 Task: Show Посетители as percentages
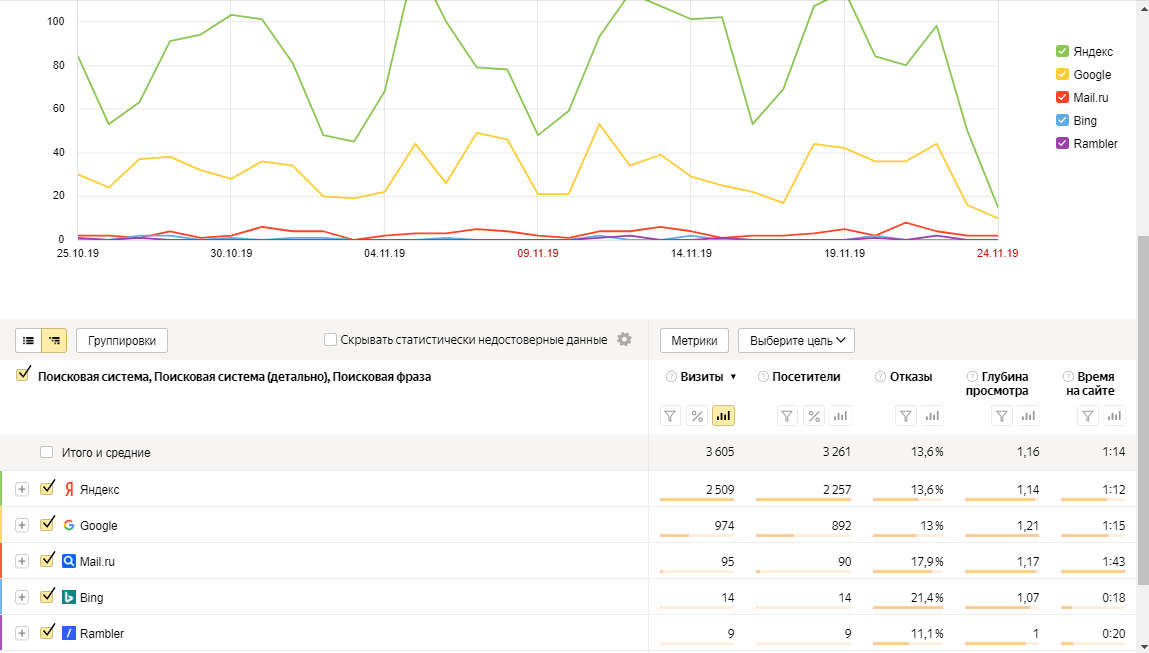click(x=813, y=416)
